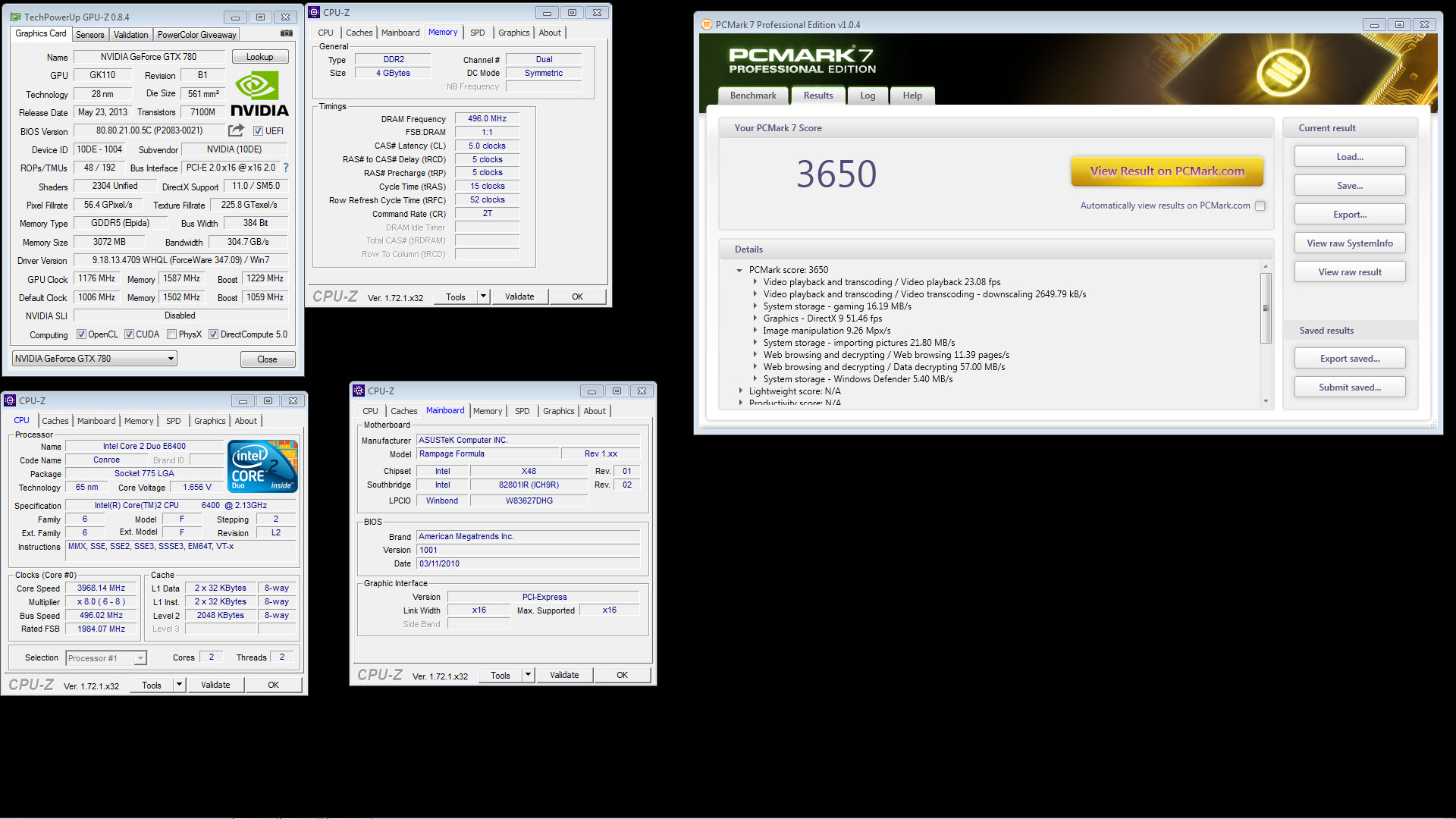Click the Save... button in PCMark
The image size is (1456, 819).
1350,186
